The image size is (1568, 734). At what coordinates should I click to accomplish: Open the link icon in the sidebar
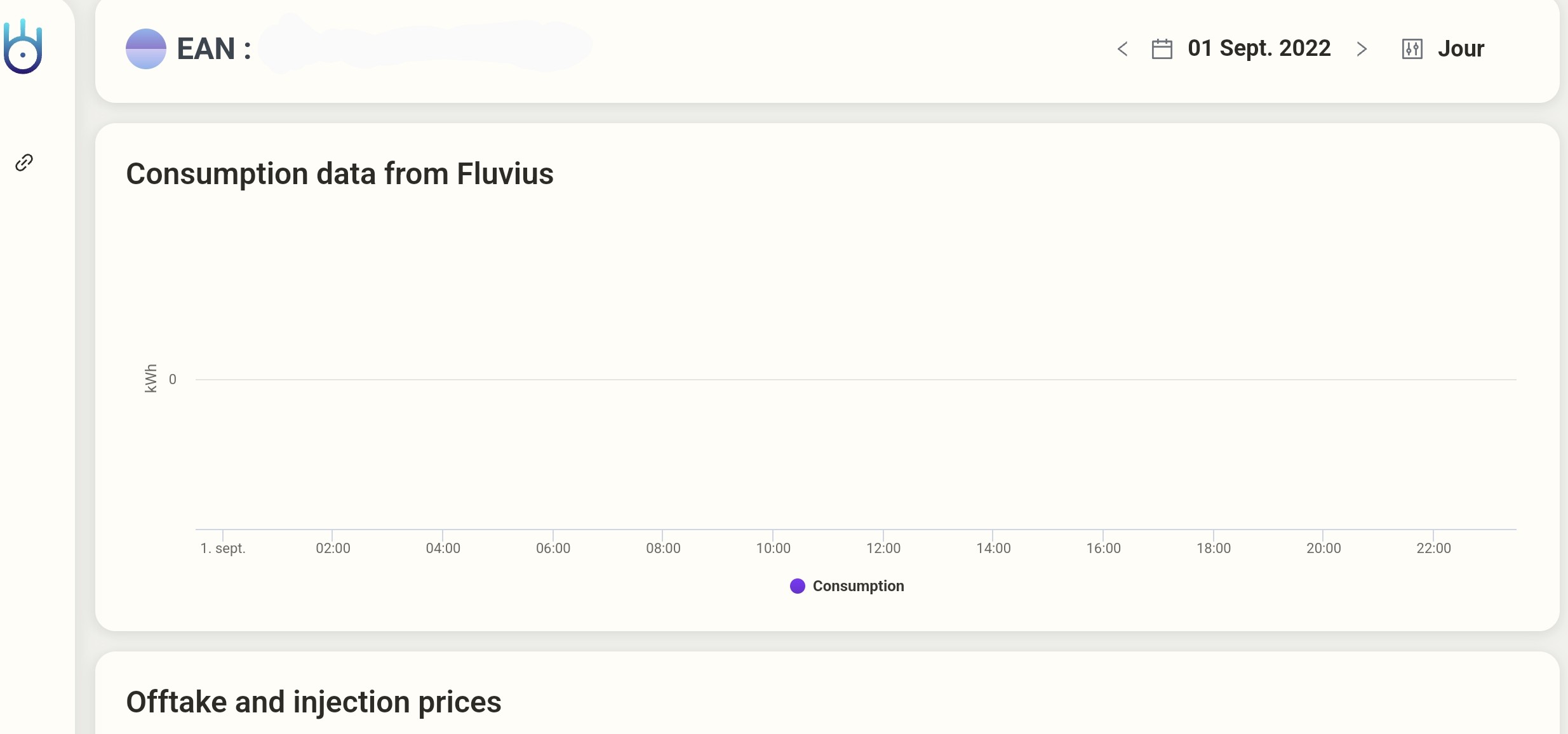24,163
